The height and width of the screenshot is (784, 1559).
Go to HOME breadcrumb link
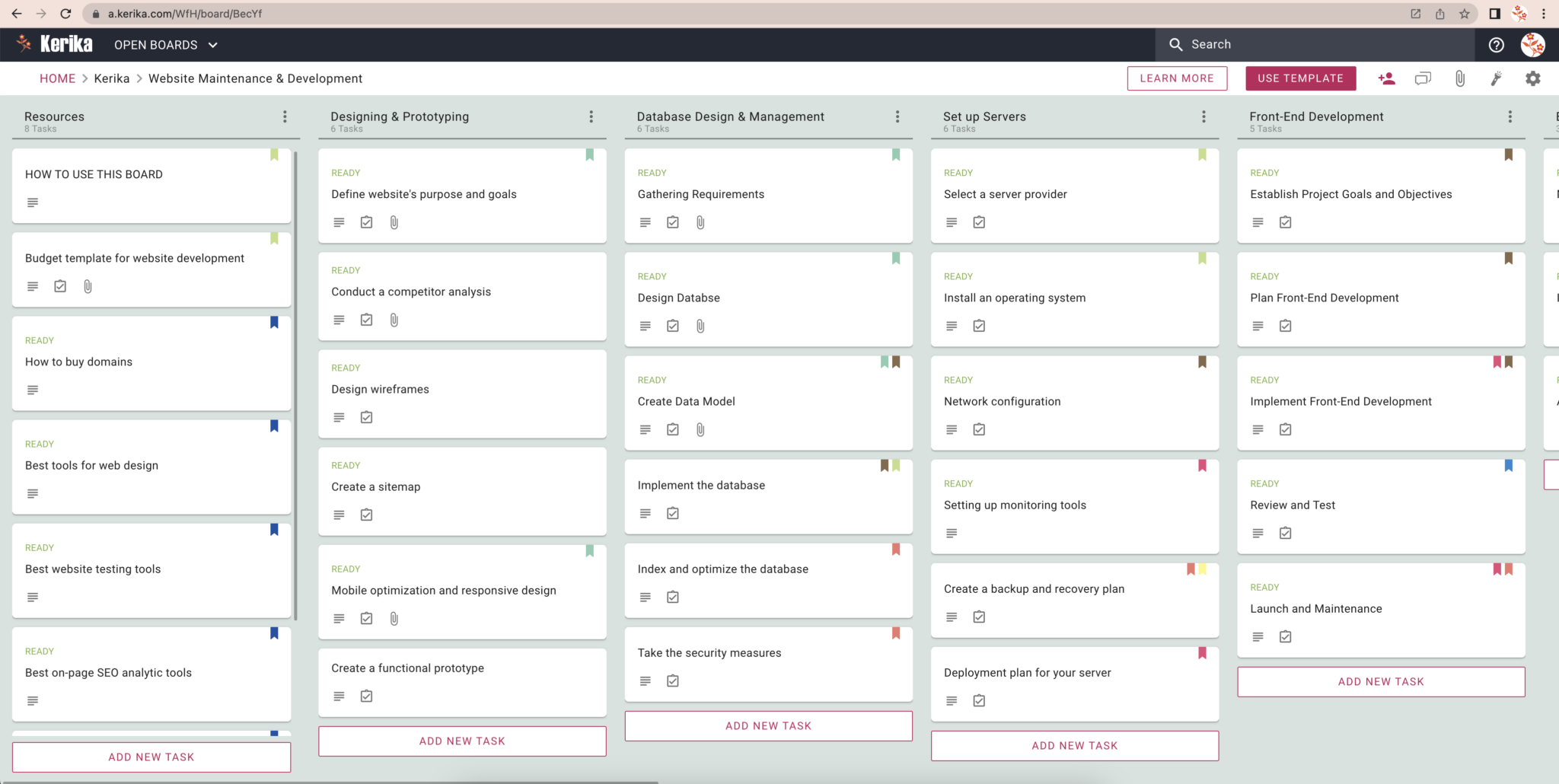click(58, 78)
